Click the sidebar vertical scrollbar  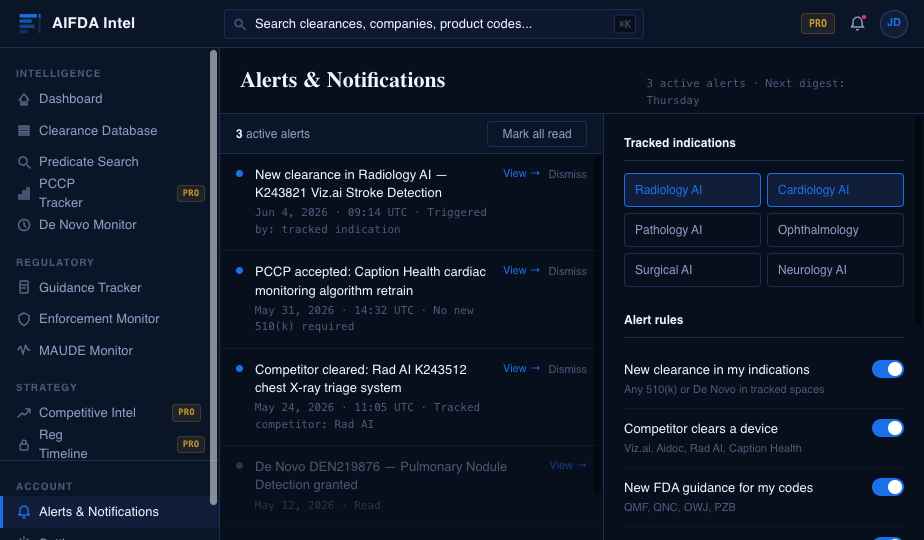click(x=213, y=278)
